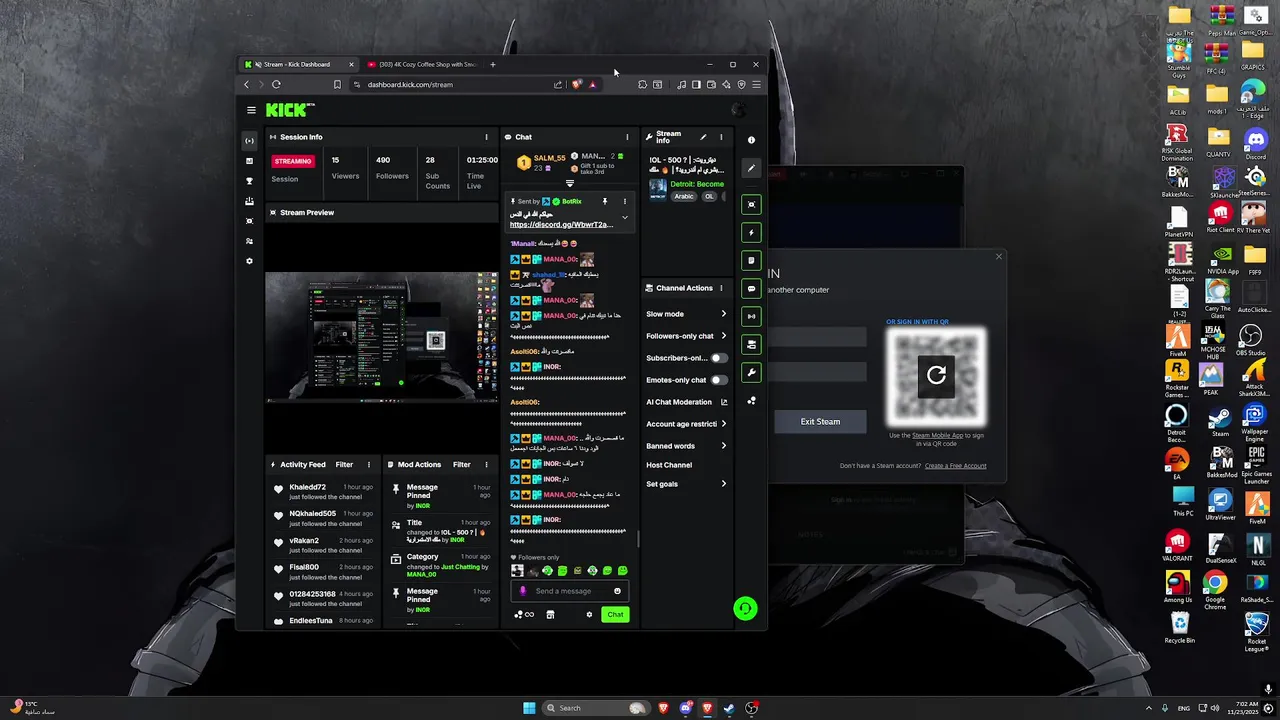Open Activity Feed Filter
Screen dimensions: 1280x720
pos(344,464)
